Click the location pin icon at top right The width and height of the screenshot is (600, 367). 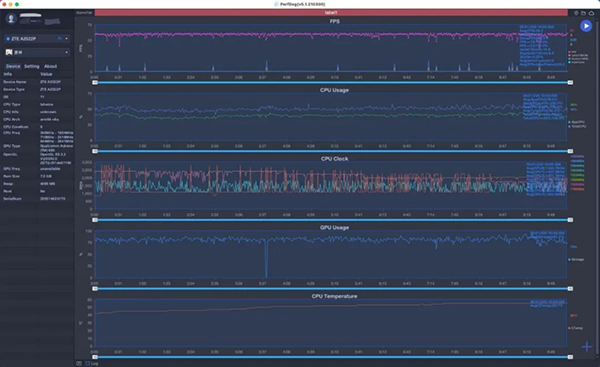click(x=576, y=13)
